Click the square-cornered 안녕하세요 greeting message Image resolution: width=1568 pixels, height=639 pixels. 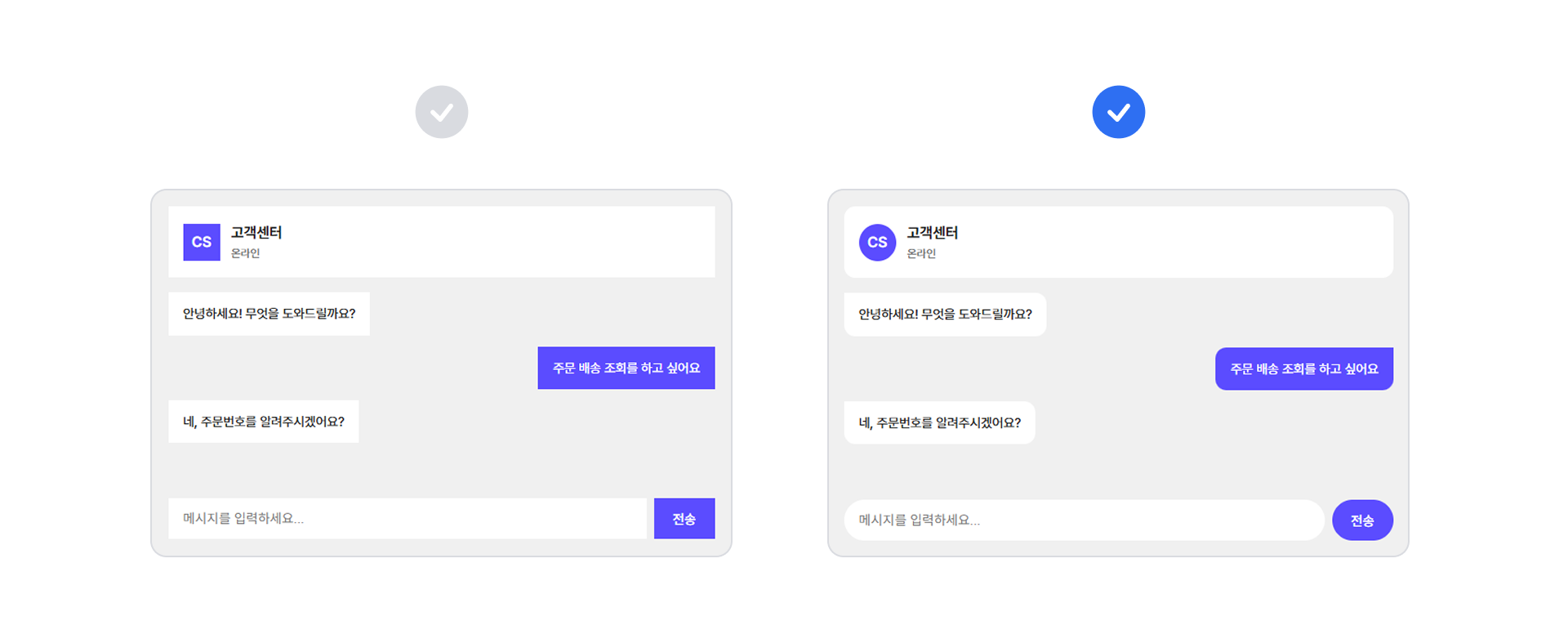tap(269, 314)
